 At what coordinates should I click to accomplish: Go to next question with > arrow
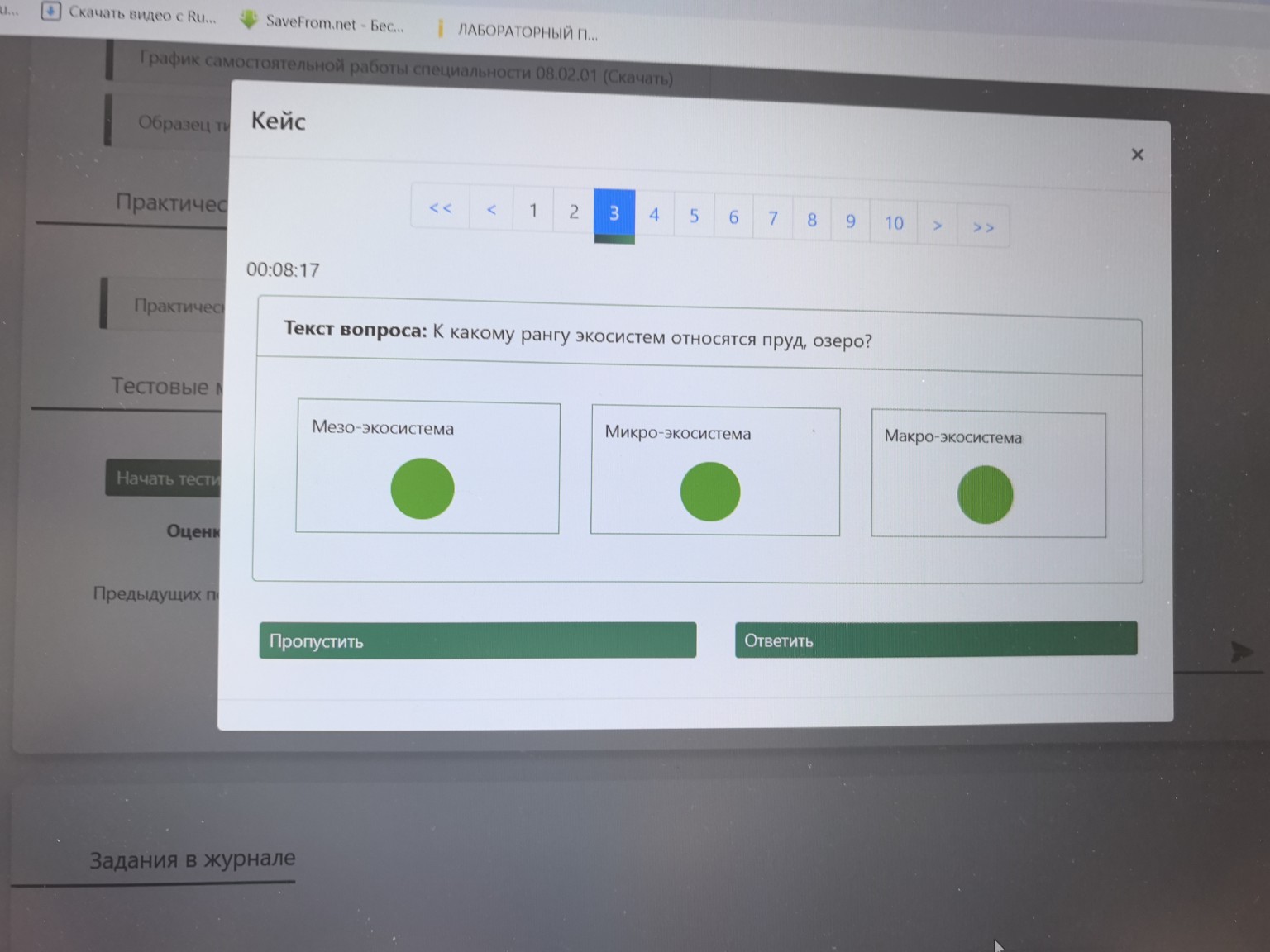click(937, 225)
